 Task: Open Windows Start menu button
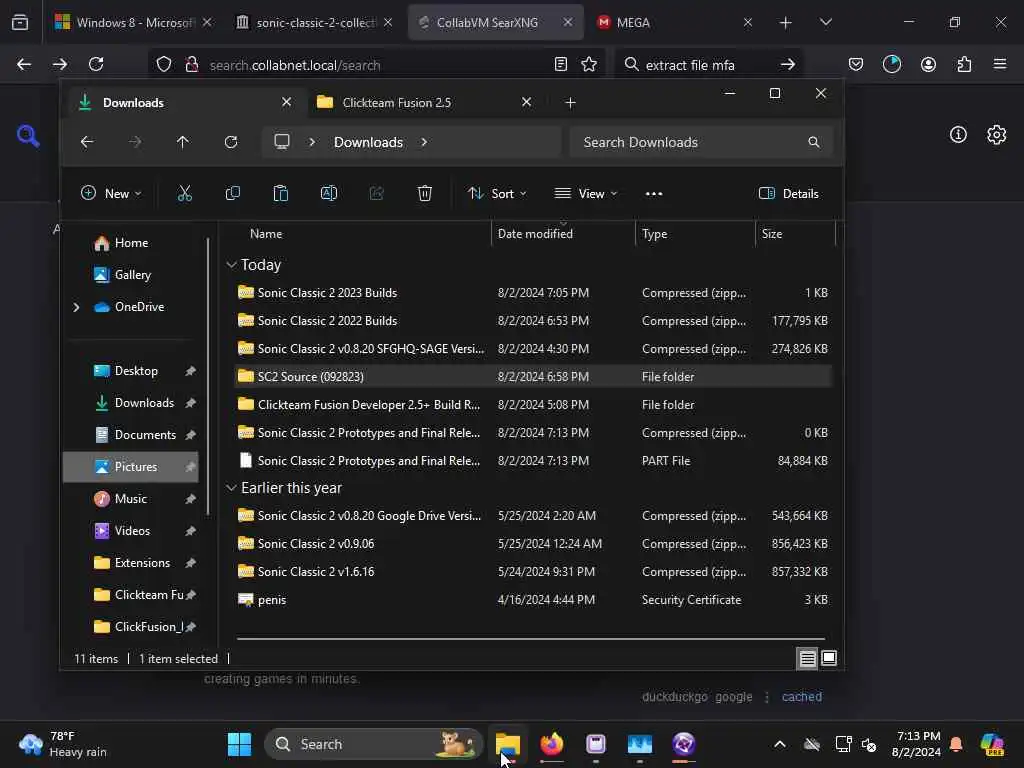[x=239, y=744]
